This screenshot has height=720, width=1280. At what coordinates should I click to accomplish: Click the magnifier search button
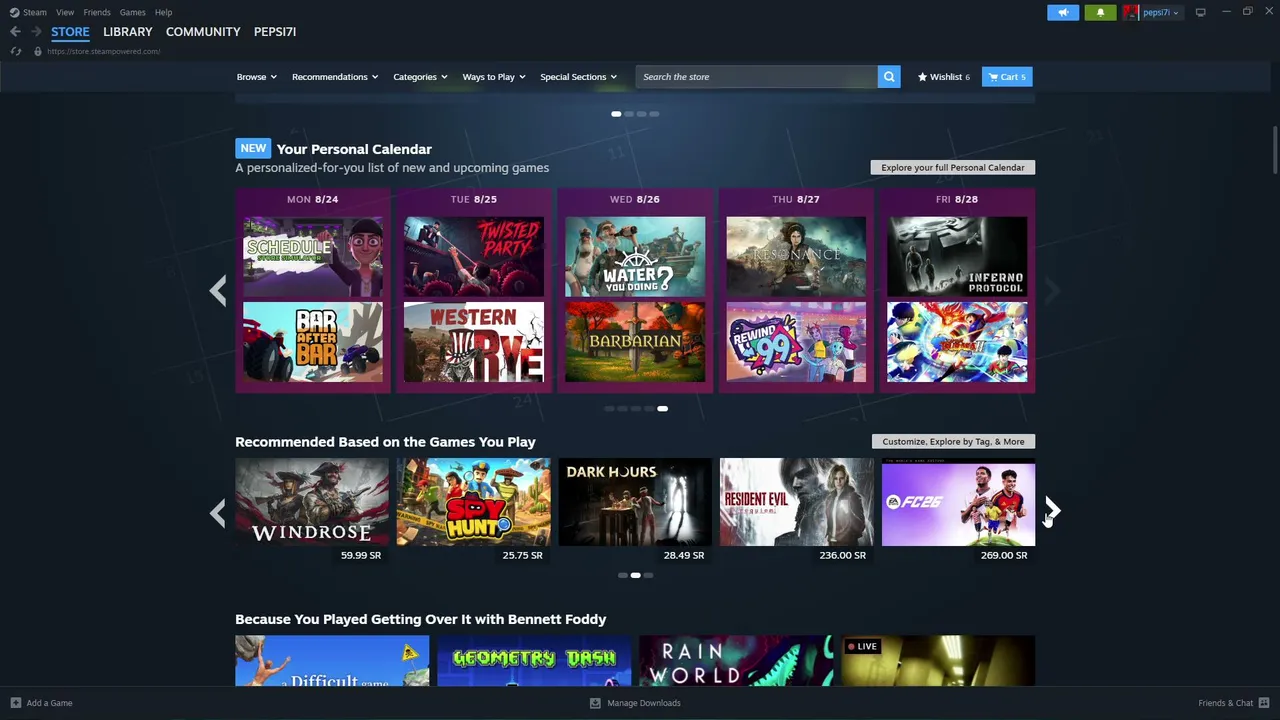pyautogui.click(x=889, y=77)
